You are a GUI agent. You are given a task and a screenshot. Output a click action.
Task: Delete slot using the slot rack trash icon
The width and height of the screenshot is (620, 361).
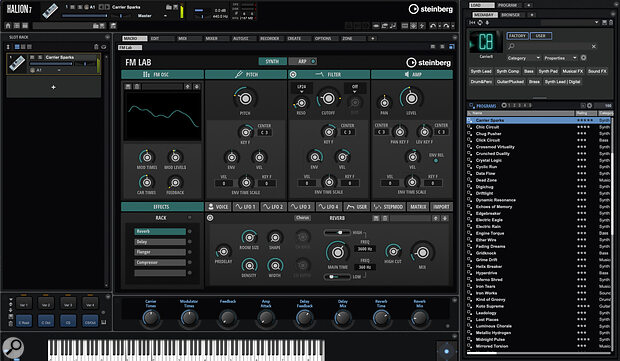pyautogui.click(x=96, y=47)
